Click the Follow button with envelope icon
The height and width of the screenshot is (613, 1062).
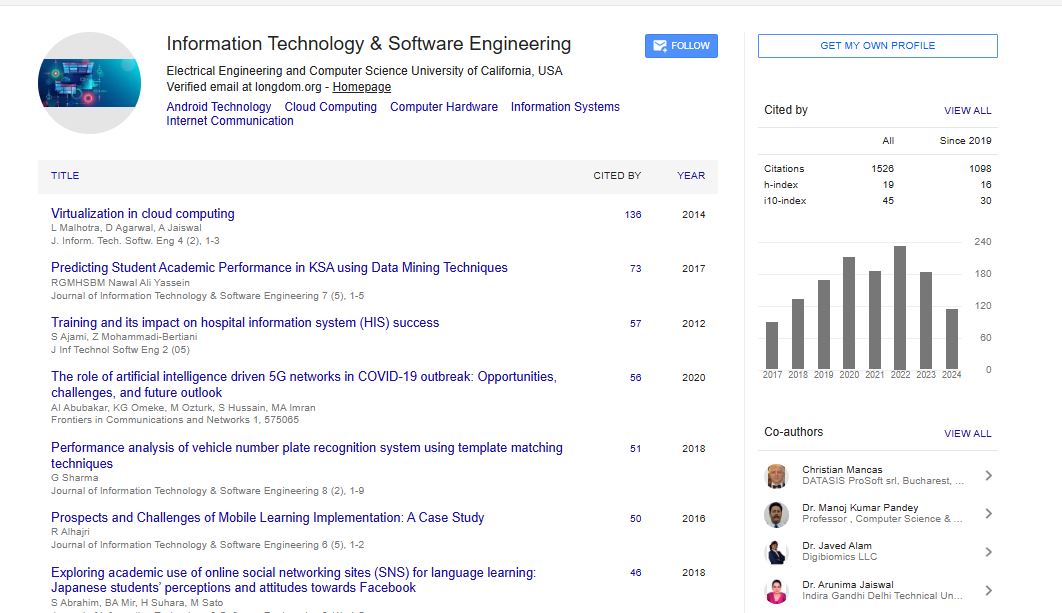pos(680,46)
